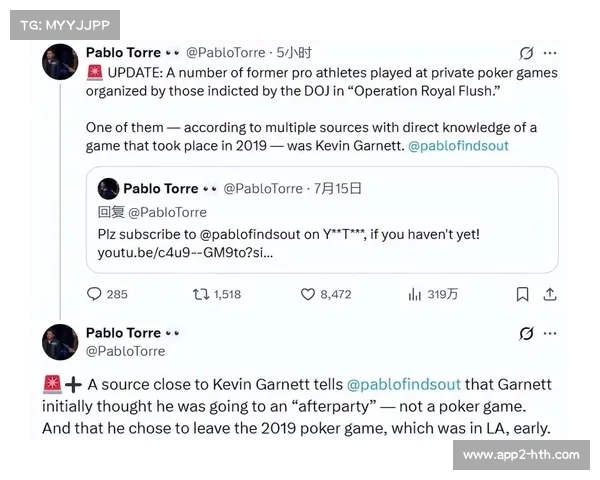600x480 pixels.
Task: Click the Grok icon on second tweet
Action: [x=527, y=334]
